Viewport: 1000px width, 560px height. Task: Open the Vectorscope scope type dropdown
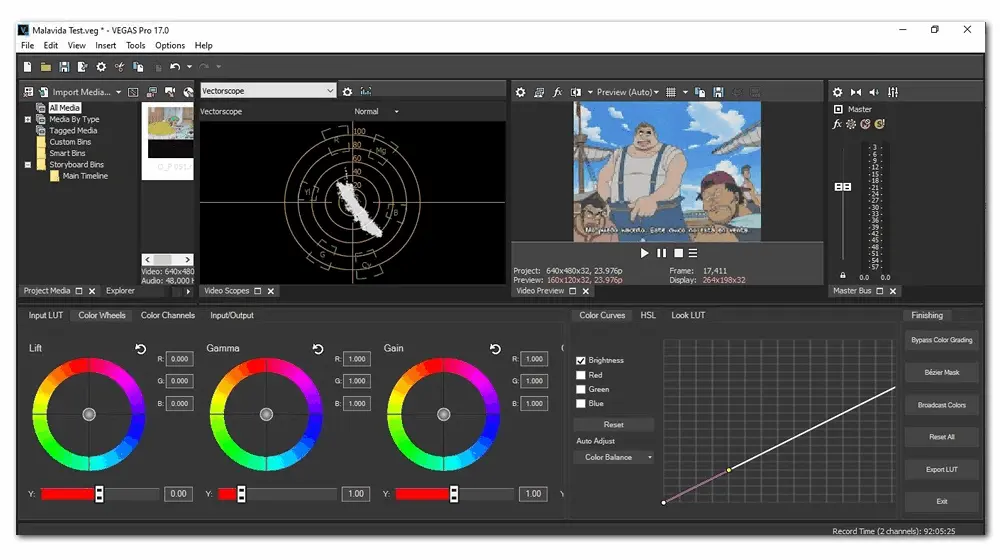point(268,91)
